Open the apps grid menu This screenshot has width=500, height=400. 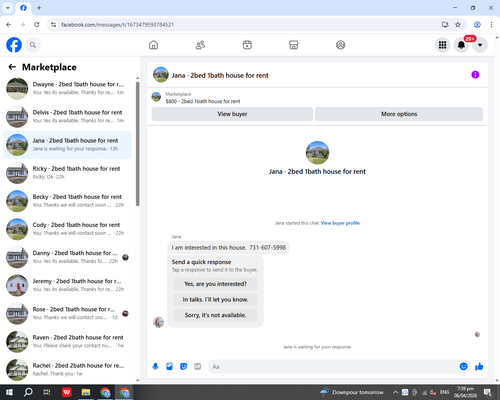pos(442,45)
